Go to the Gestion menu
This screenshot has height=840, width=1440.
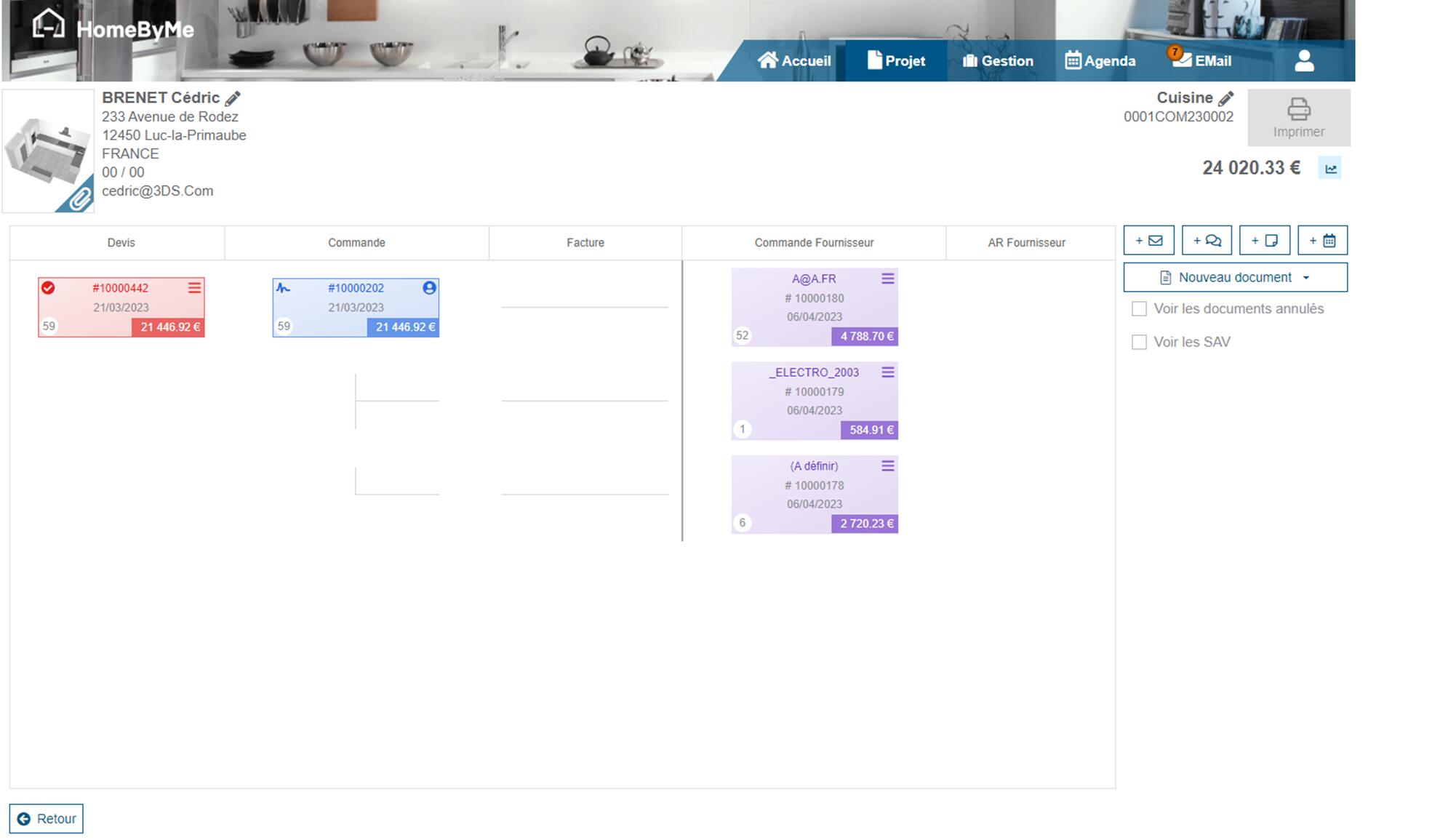point(998,61)
